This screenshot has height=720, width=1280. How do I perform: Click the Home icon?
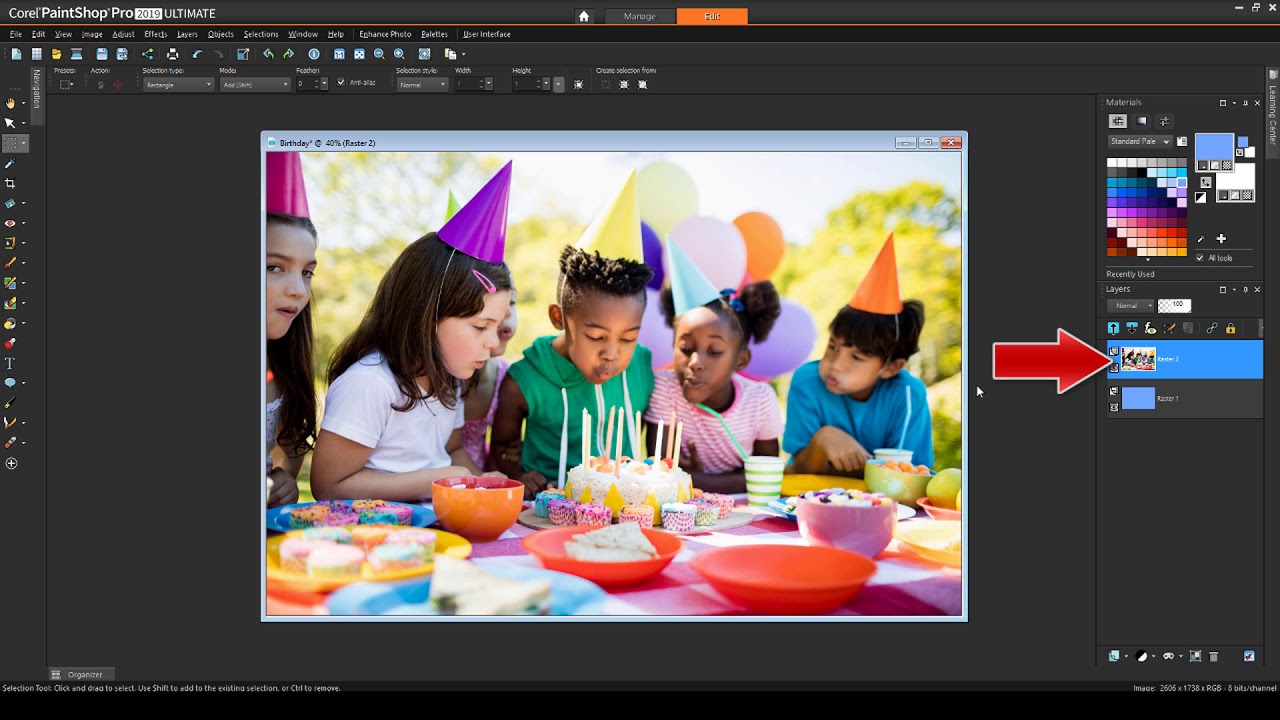pos(584,16)
